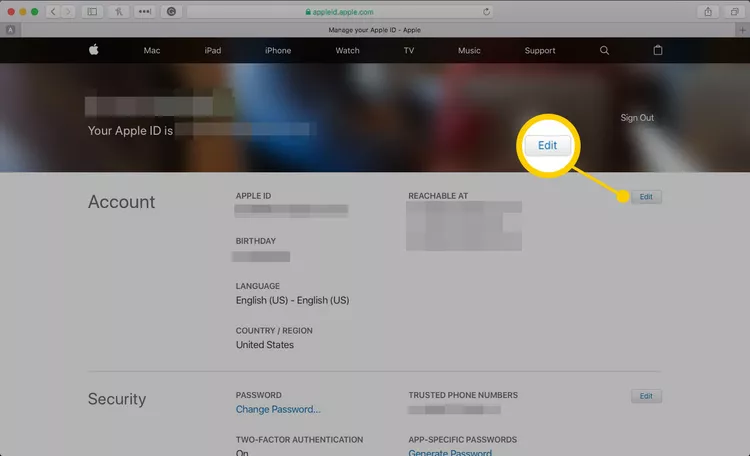Open the Music menu item
This screenshot has height=456, width=750.
point(469,50)
